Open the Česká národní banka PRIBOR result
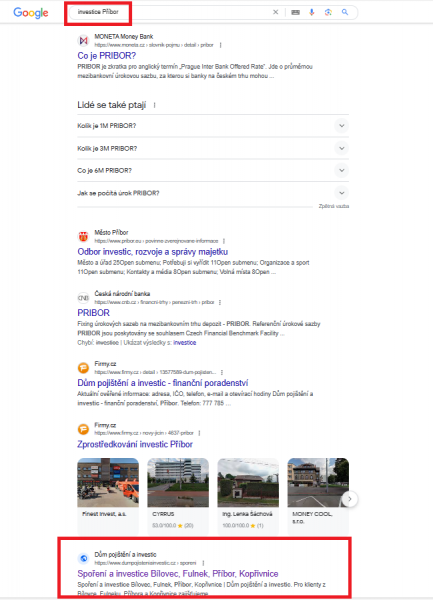Image resolution: width=433 pixels, height=600 pixels. 94,313
